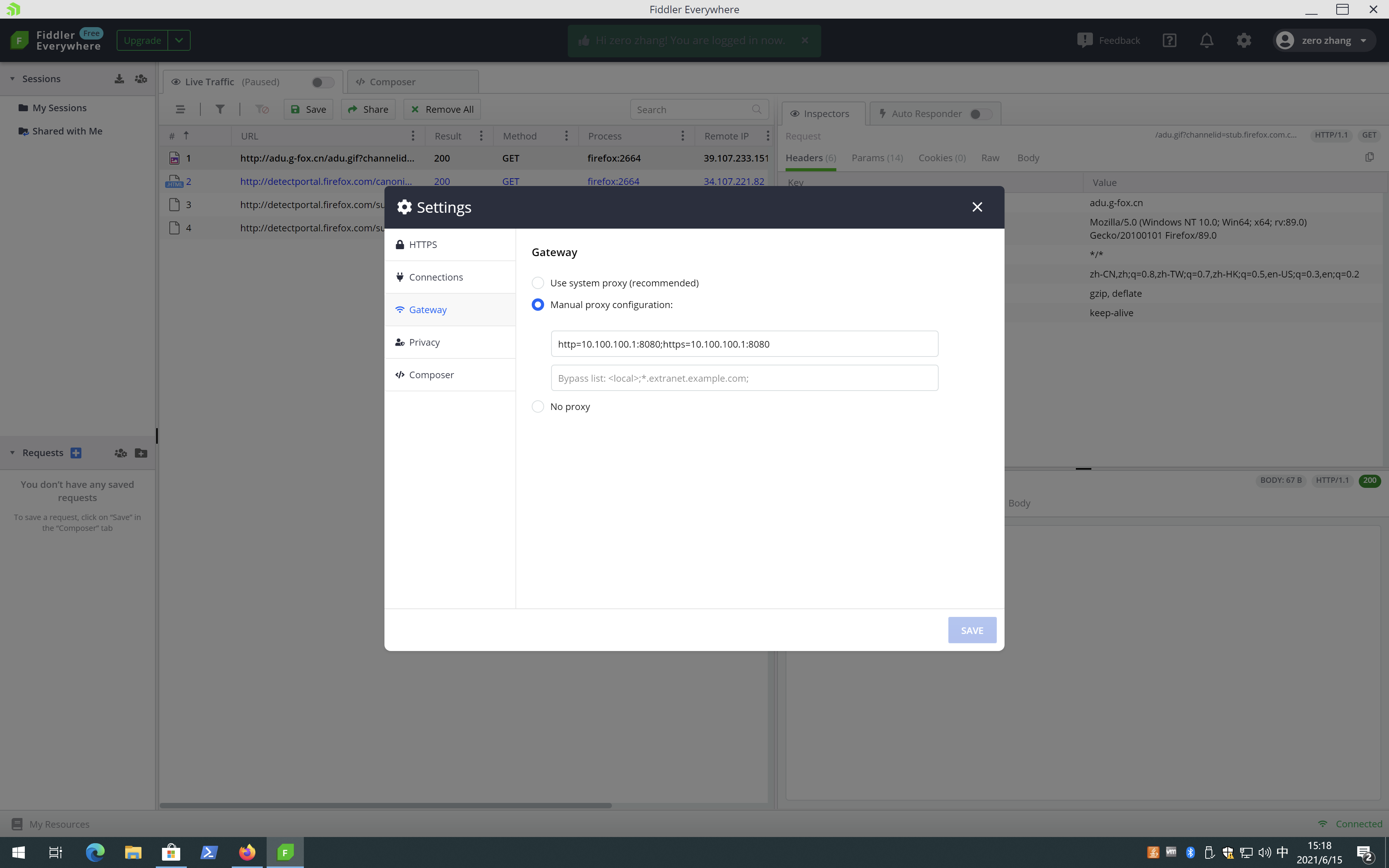Open the Privacy settings section
Image resolution: width=1389 pixels, height=868 pixels.
coord(450,342)
